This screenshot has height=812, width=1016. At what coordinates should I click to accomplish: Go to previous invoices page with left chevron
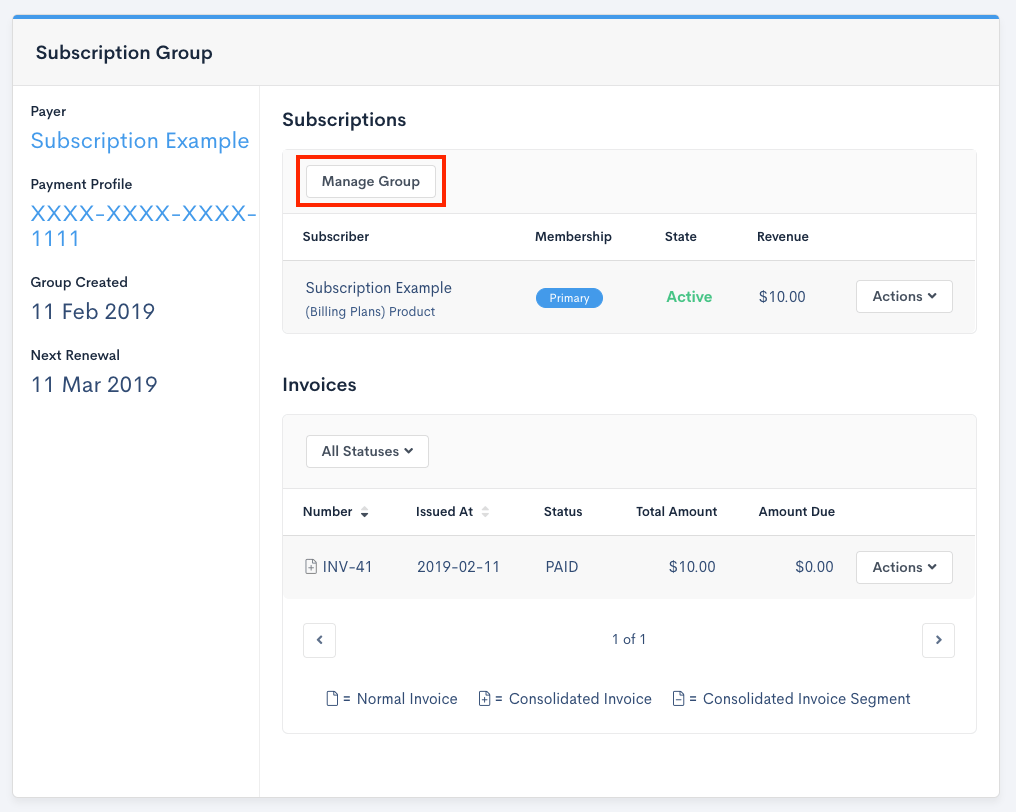click(319, 640)
